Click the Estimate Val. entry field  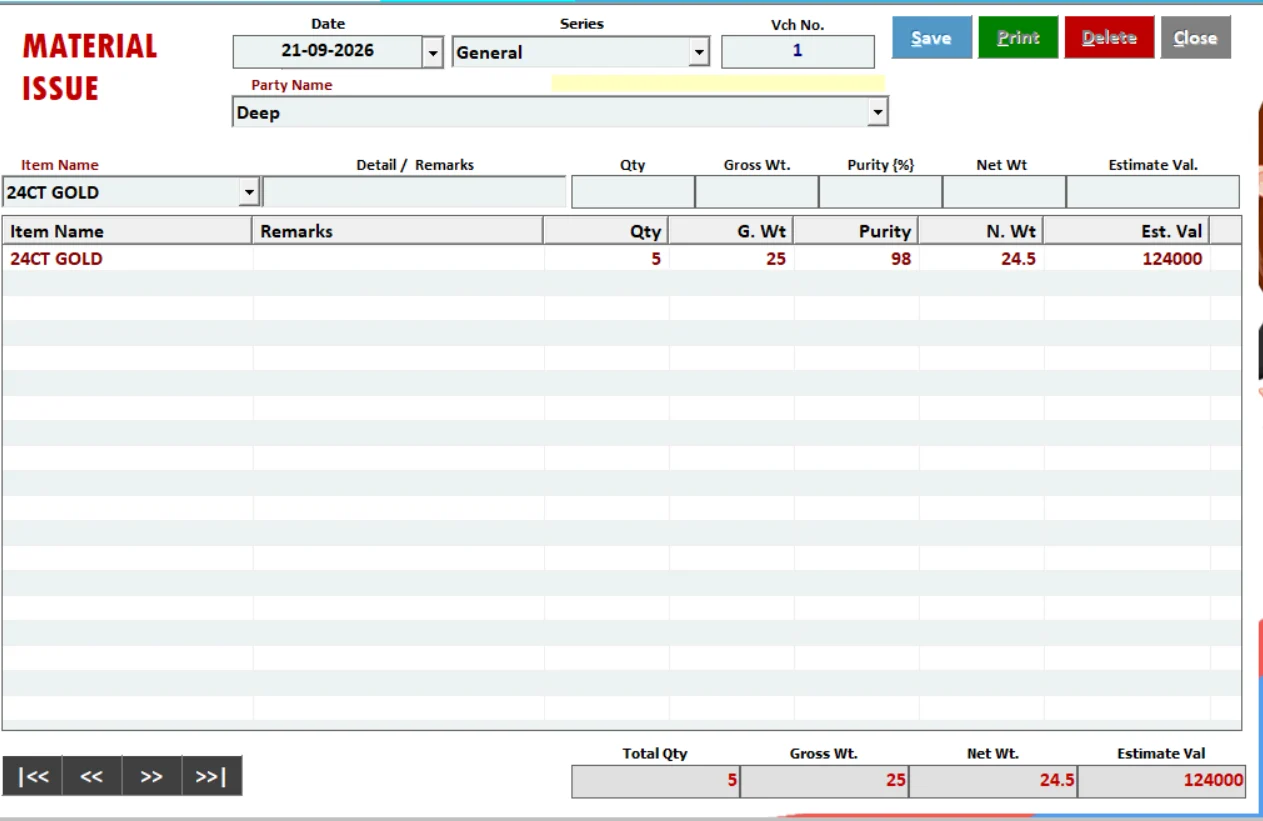(1153, 192)
